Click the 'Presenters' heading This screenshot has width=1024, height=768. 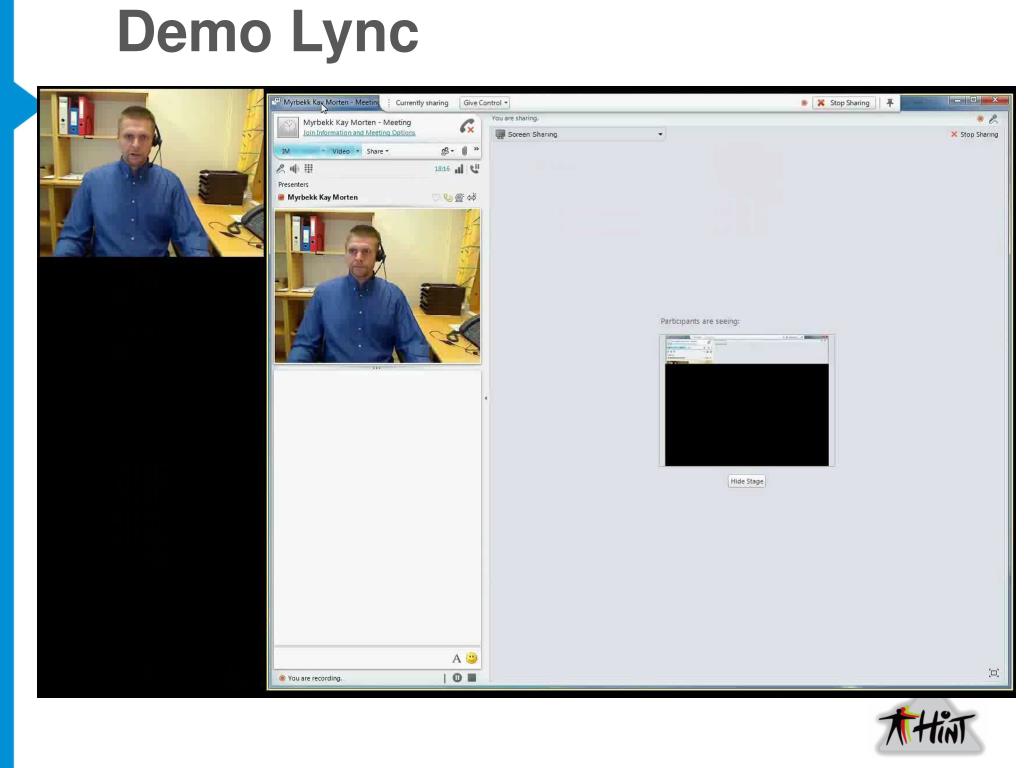click(x=293, y=185)
